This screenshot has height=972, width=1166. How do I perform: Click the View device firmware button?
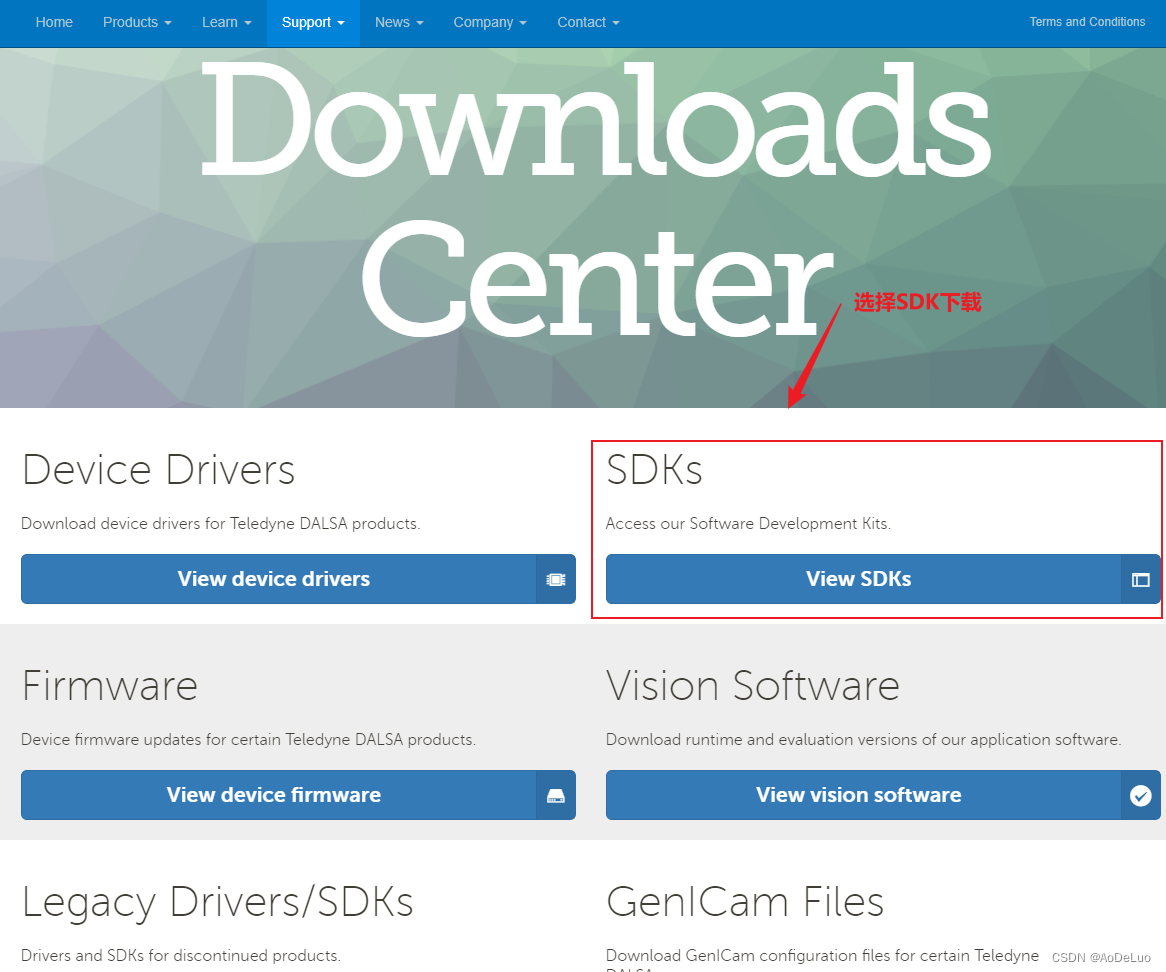tap(274, 795)
